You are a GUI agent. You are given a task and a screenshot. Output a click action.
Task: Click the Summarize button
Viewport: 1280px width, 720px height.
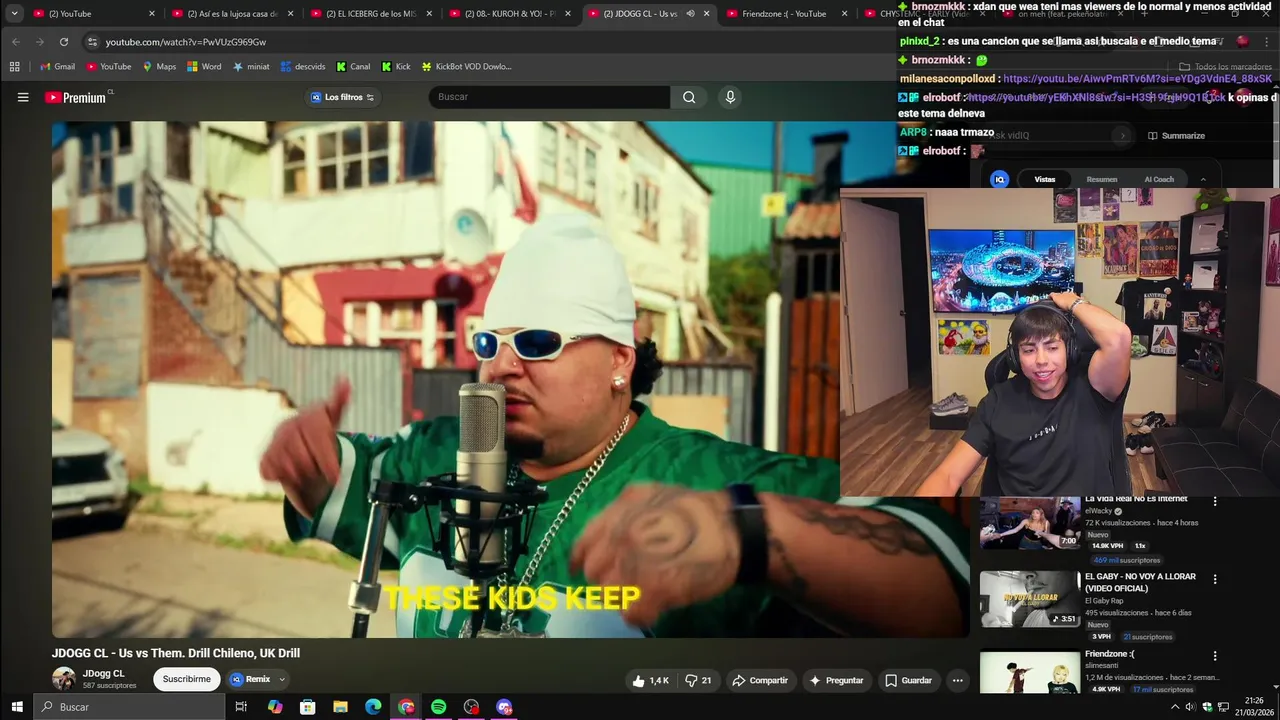(1176, 136)
